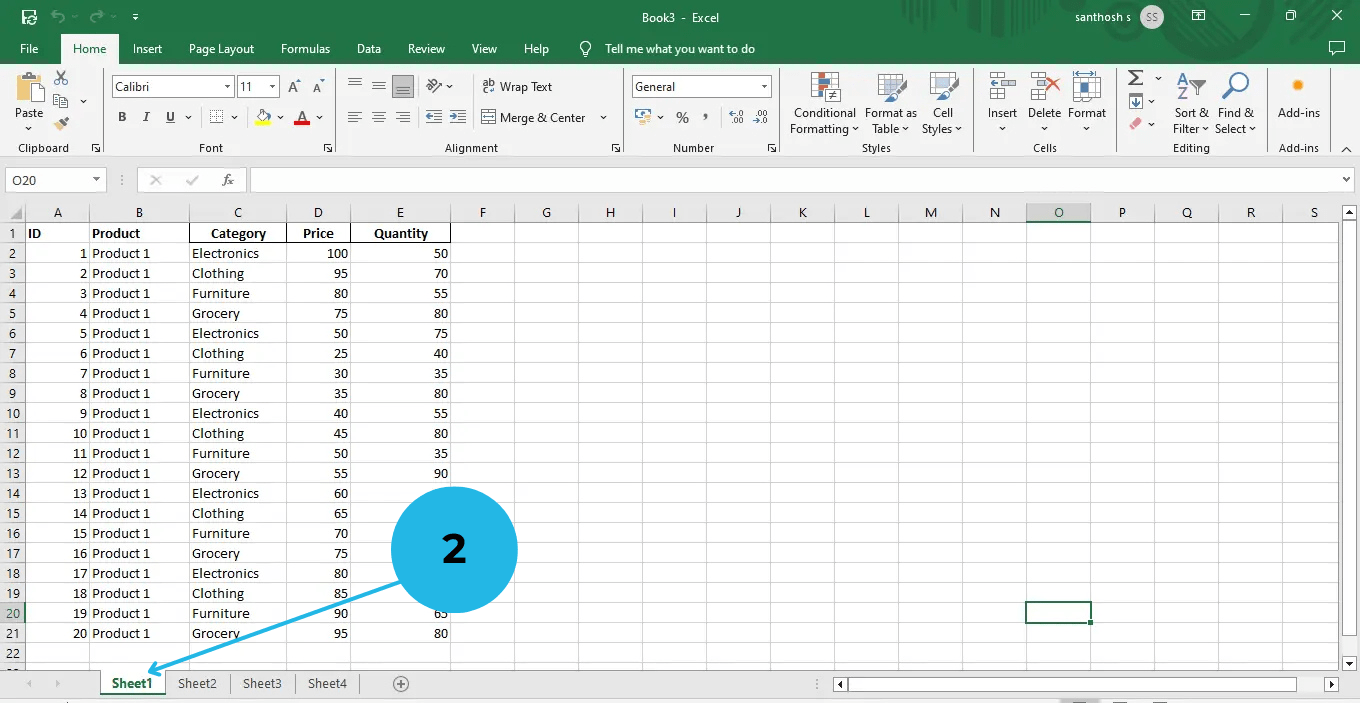Viewport: 1360px width, 703px height.
Task: Expand the Font Size dropdown
Action: [273, 86]
